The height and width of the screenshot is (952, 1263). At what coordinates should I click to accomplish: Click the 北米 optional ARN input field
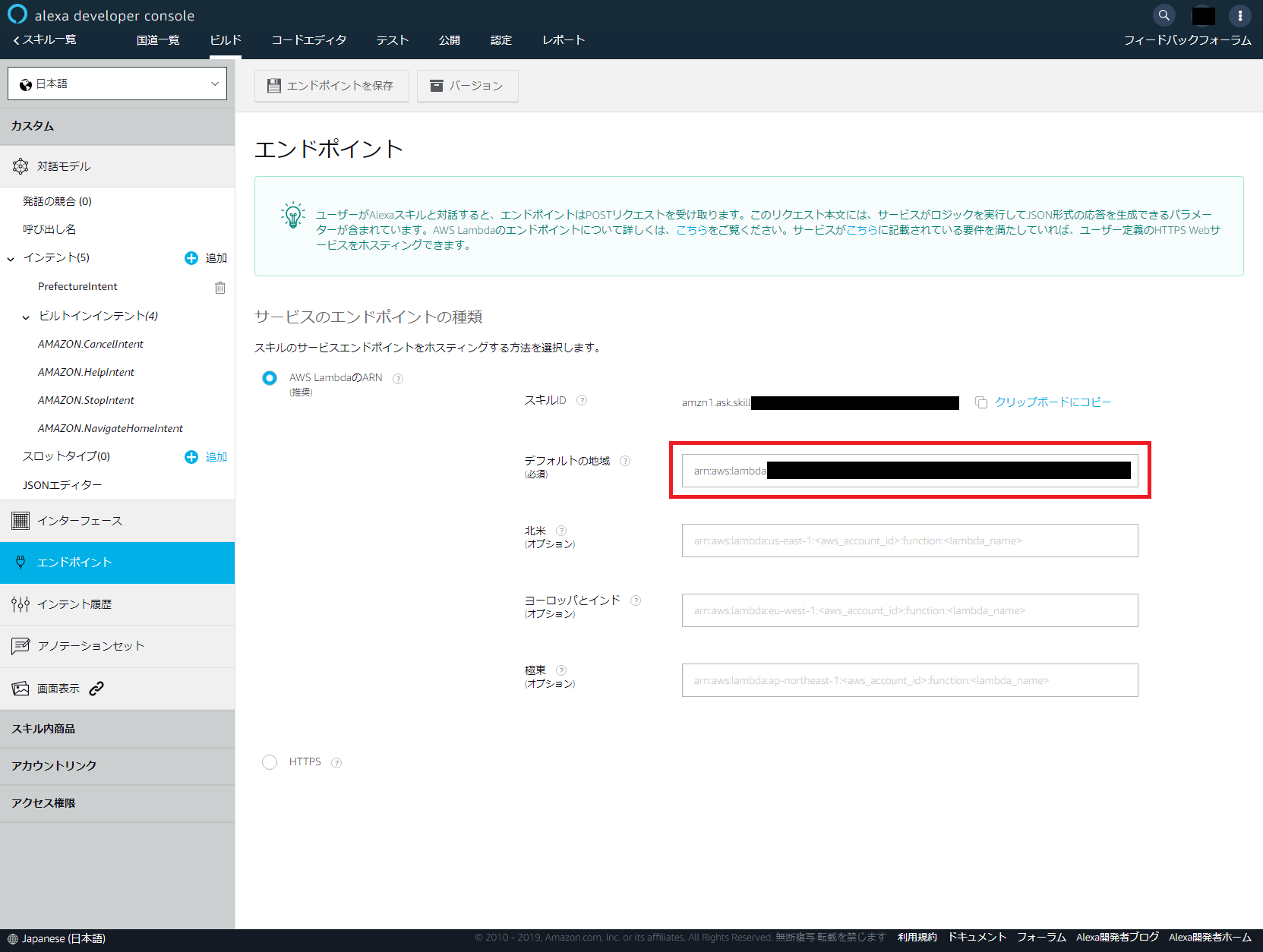click(909, 541)
